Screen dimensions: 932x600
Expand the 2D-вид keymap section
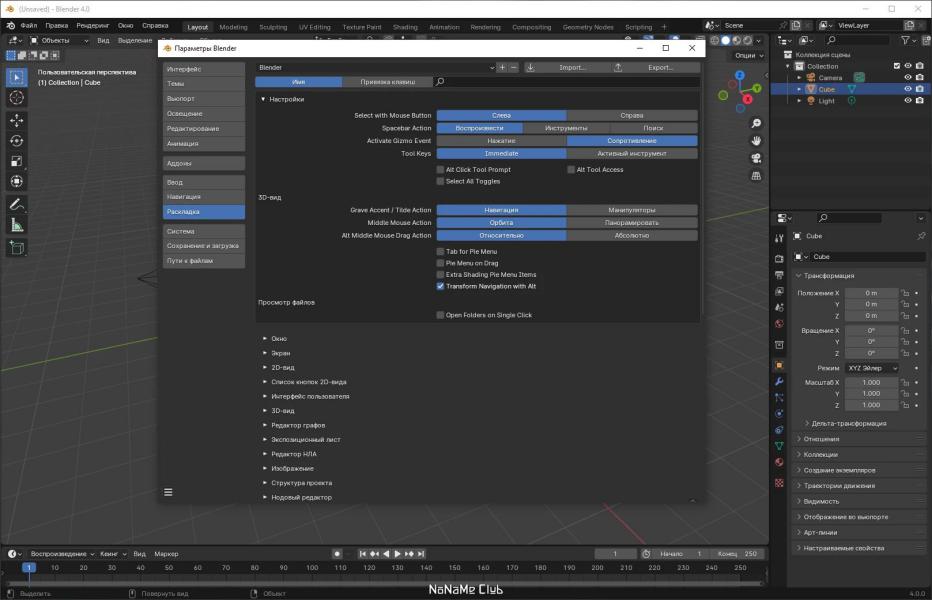click(265, 367)
